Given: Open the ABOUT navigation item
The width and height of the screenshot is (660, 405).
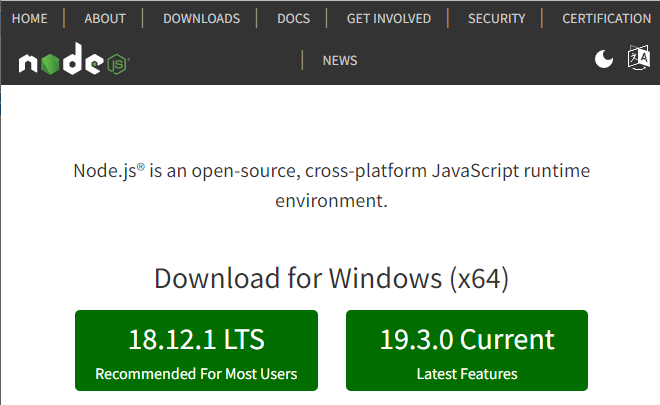Looking at the screenshot, I should (x=105, y=19).
